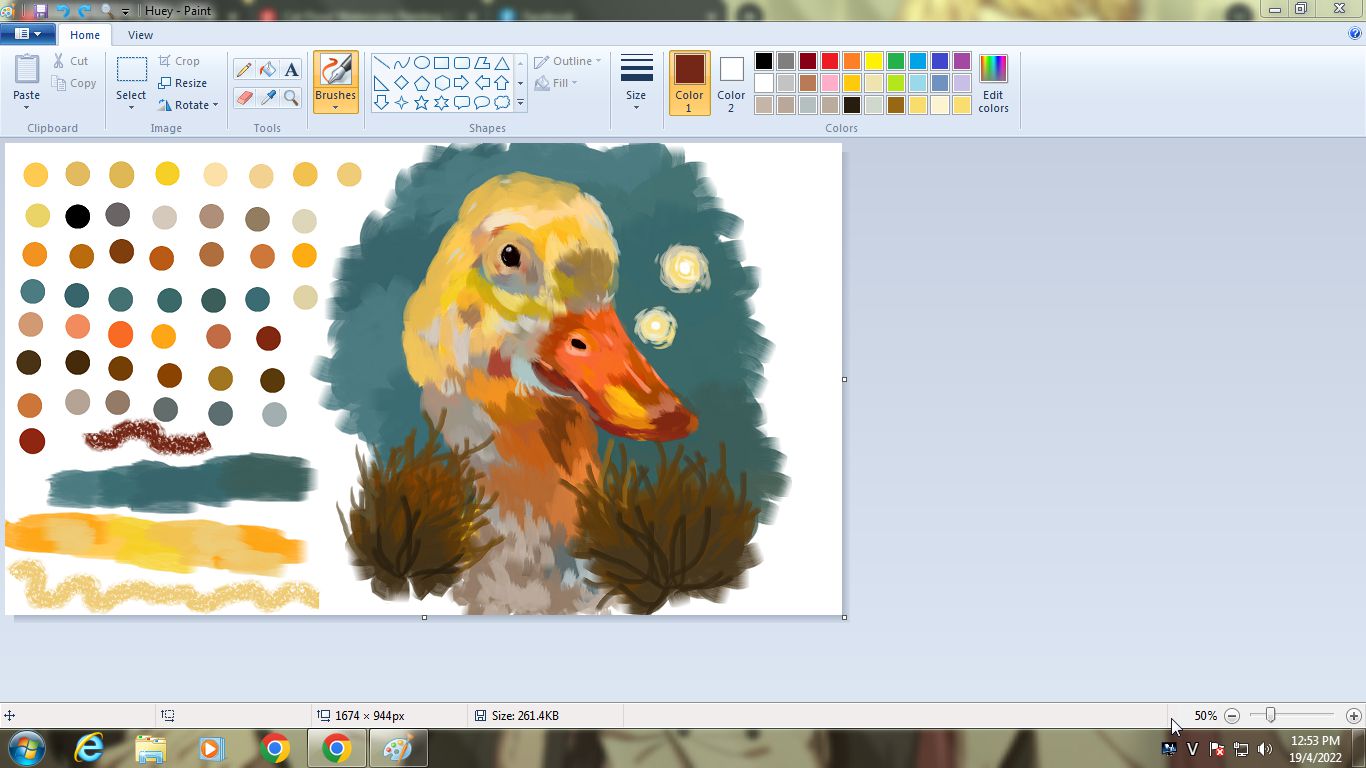This screenshot has height=768, width=1366.
Task: Switch to the View tab
Action: point(140,35)
